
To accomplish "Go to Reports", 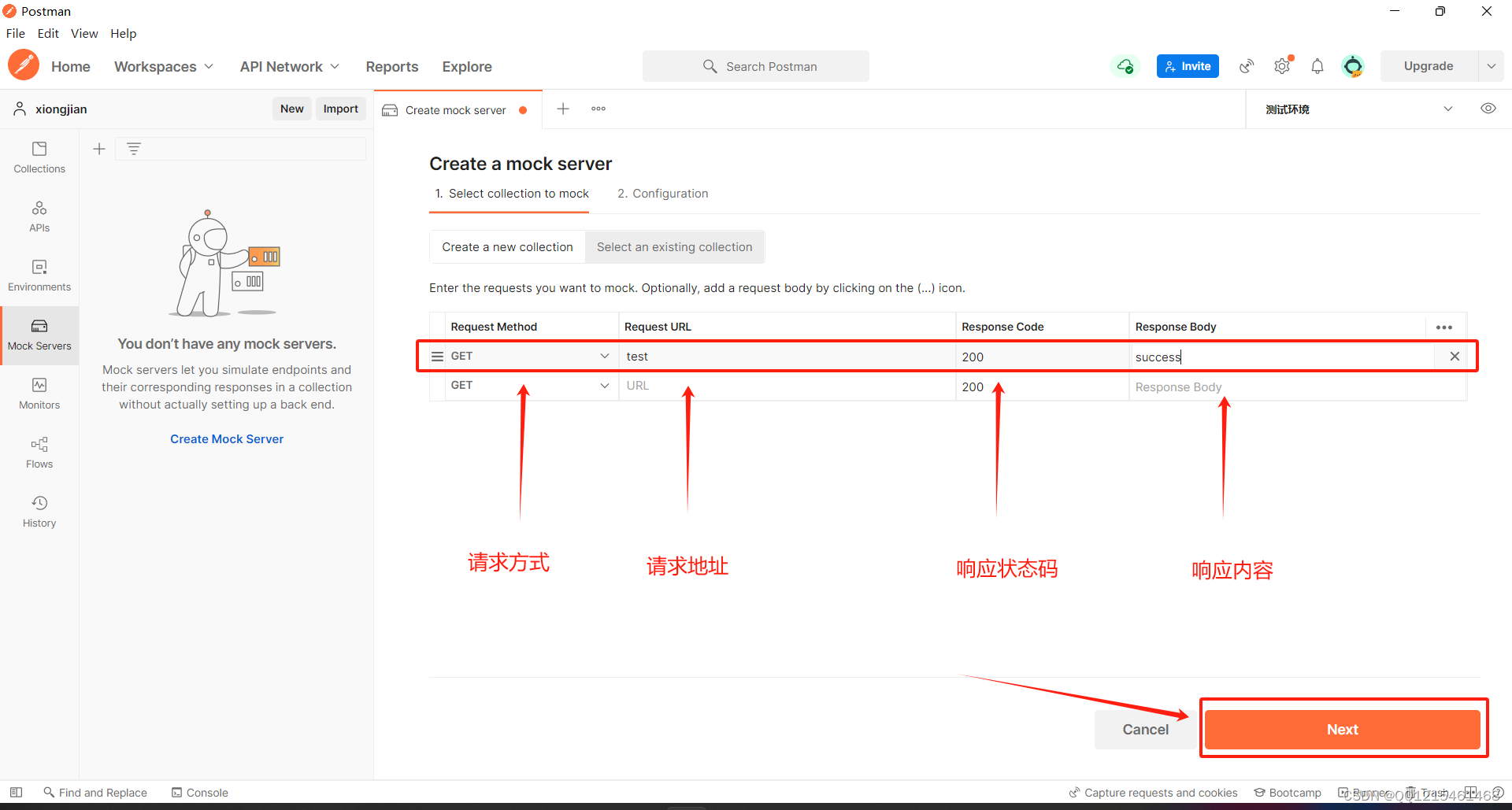I will (x=392, y=67).
